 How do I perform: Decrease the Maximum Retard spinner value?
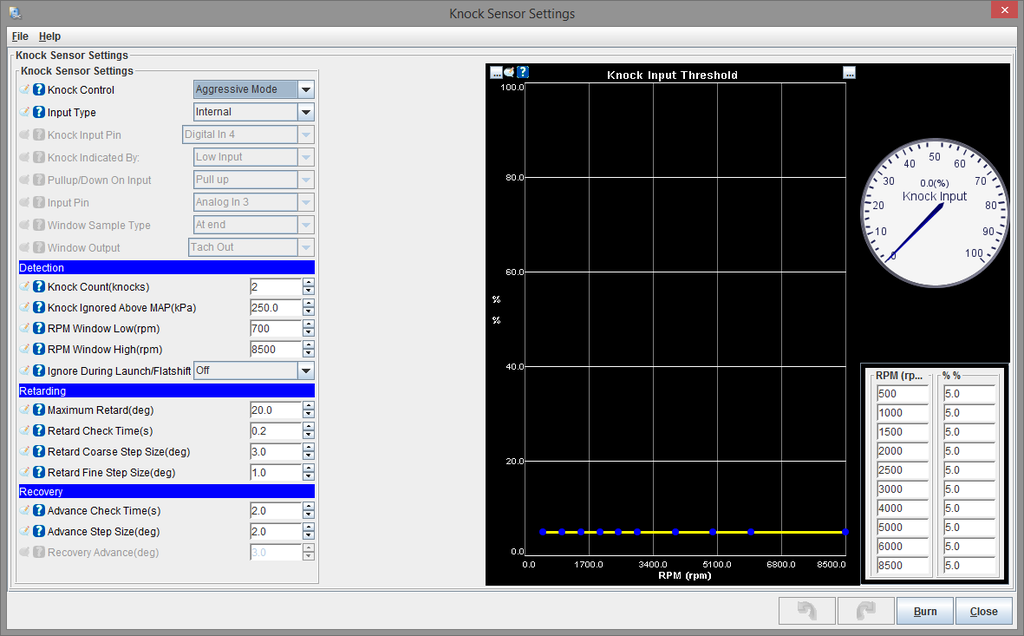[308, 414]
